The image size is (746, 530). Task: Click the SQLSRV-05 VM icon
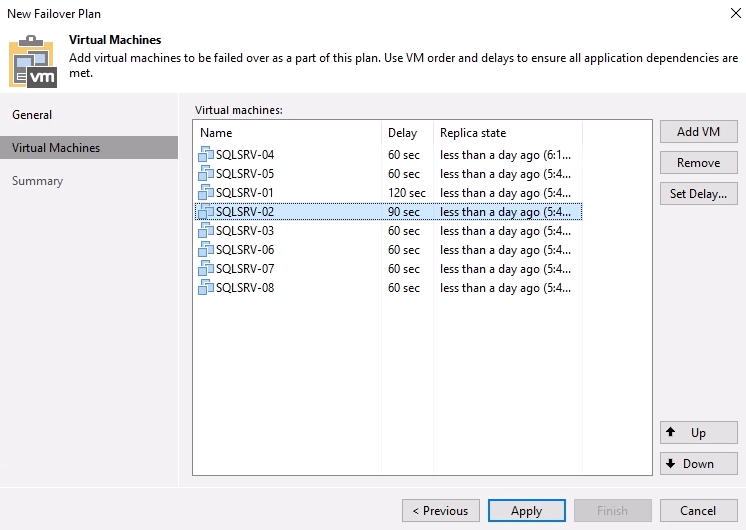206,174
